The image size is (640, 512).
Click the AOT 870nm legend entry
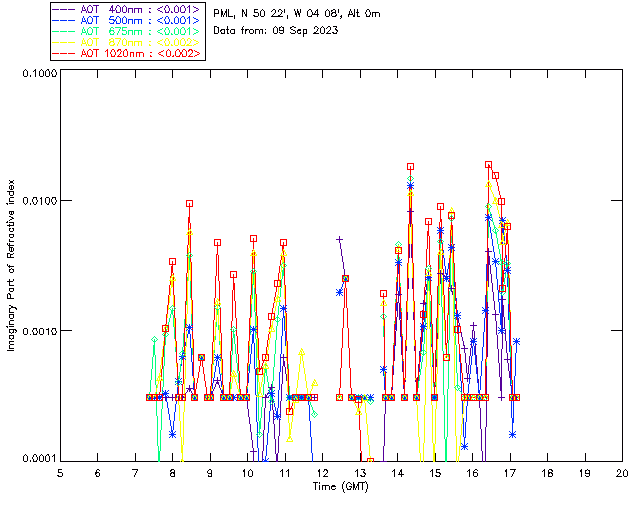click(126, 42)
